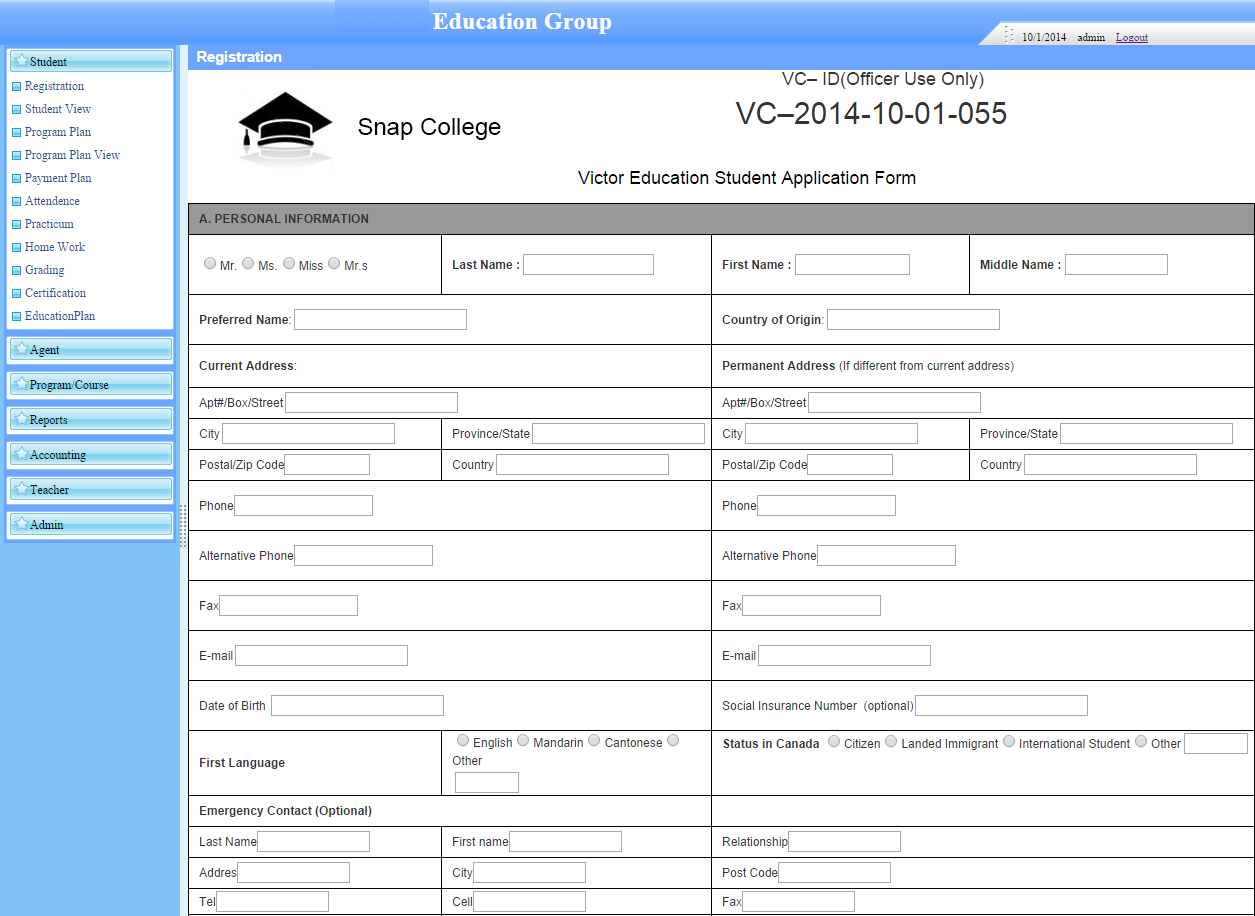This screenshot has height=916, width=1255.
Task: Click the star icon on Admin section
Action: [21, 524]
